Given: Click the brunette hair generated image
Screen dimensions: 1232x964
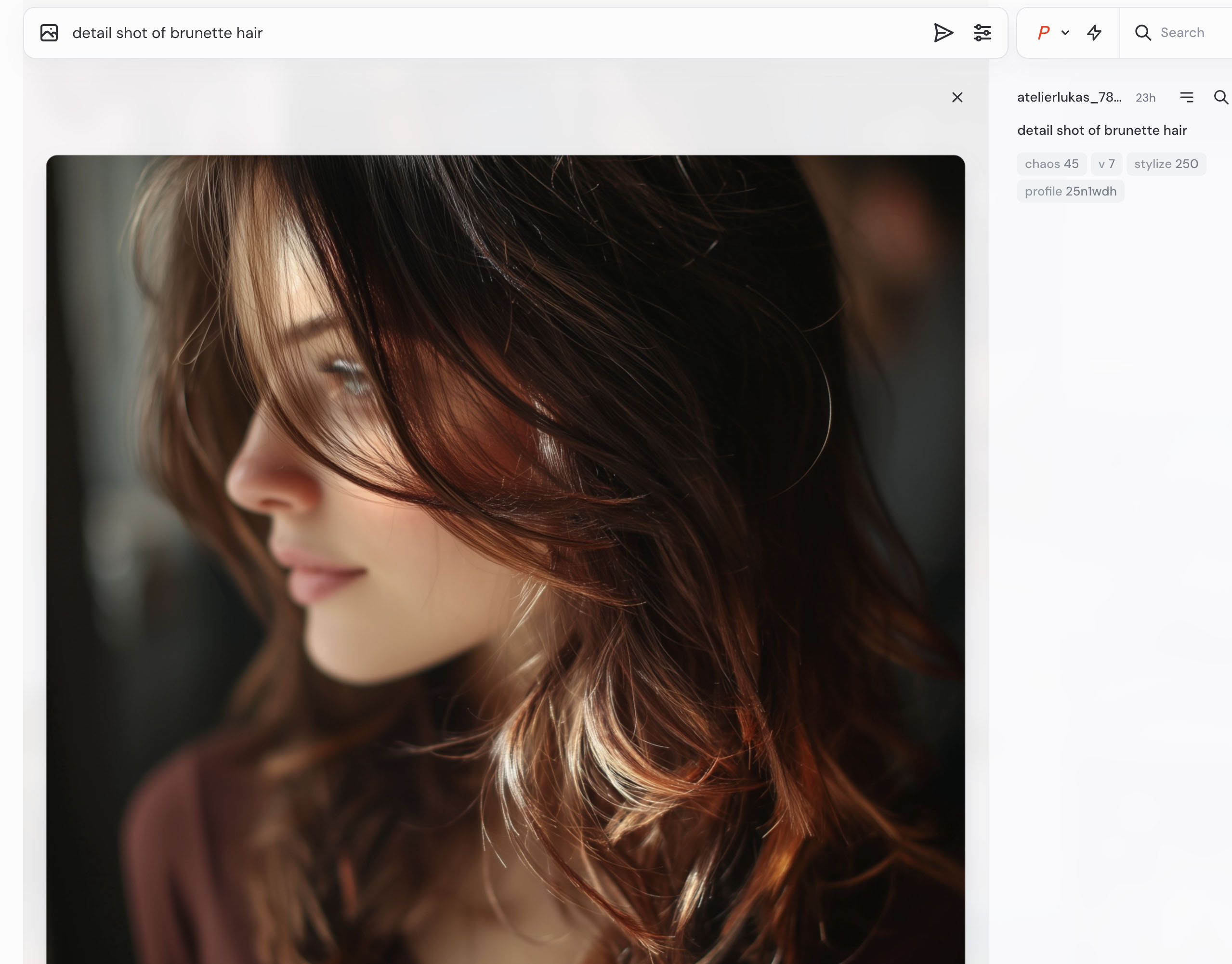Looking at the screenshot, I should (505, 559).
